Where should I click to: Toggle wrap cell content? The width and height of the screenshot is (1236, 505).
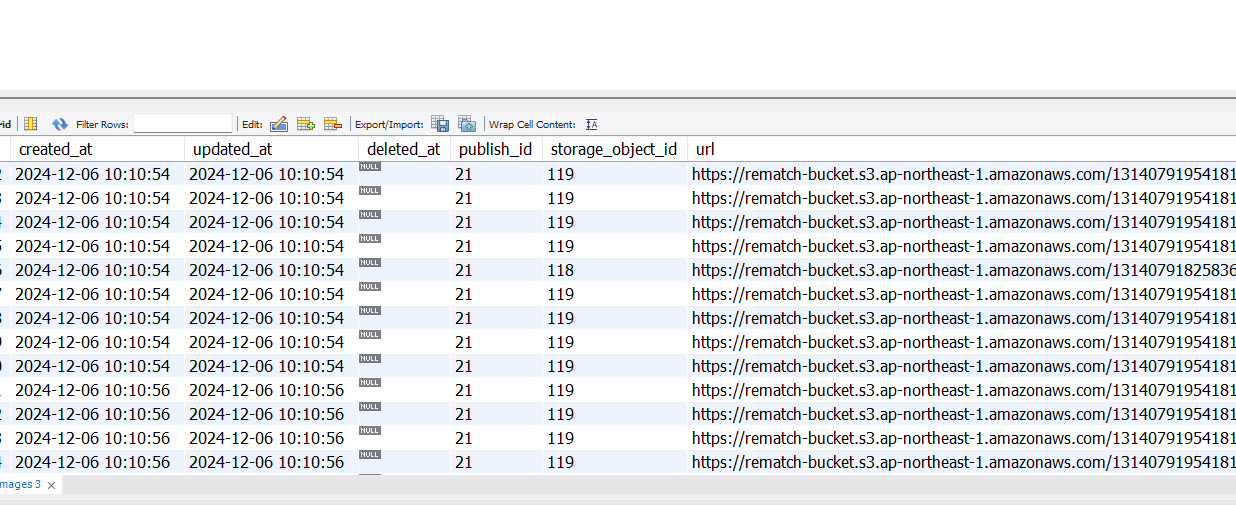(591, 124)
